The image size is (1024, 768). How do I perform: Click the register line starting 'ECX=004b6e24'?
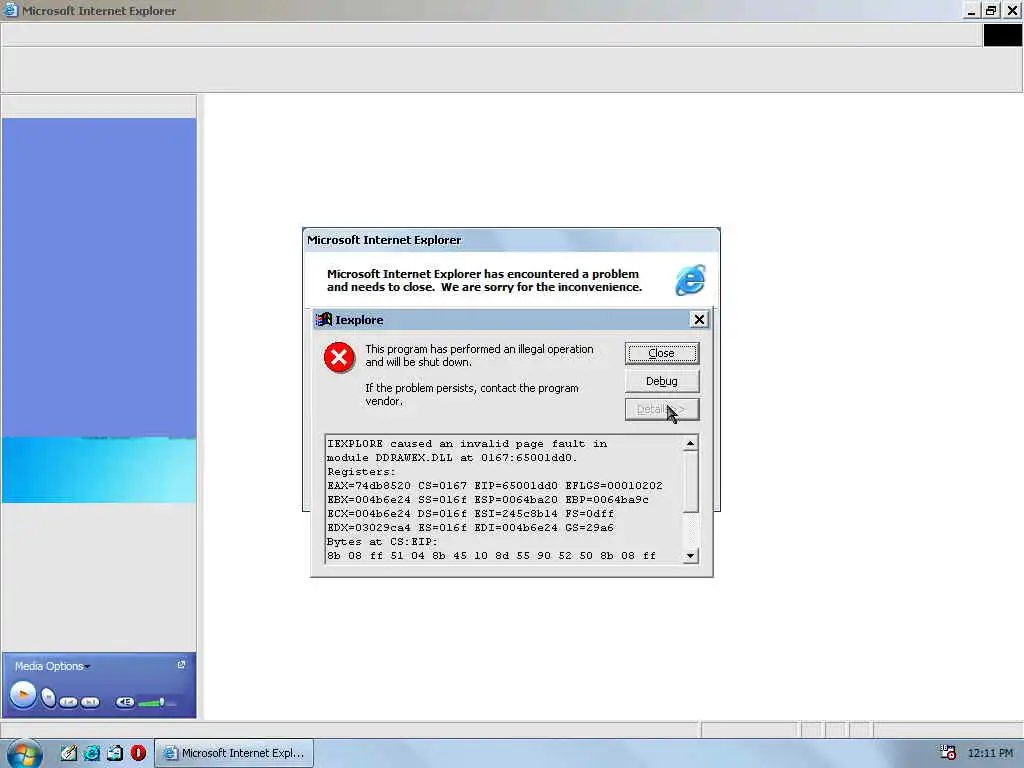tap(470, 514)
